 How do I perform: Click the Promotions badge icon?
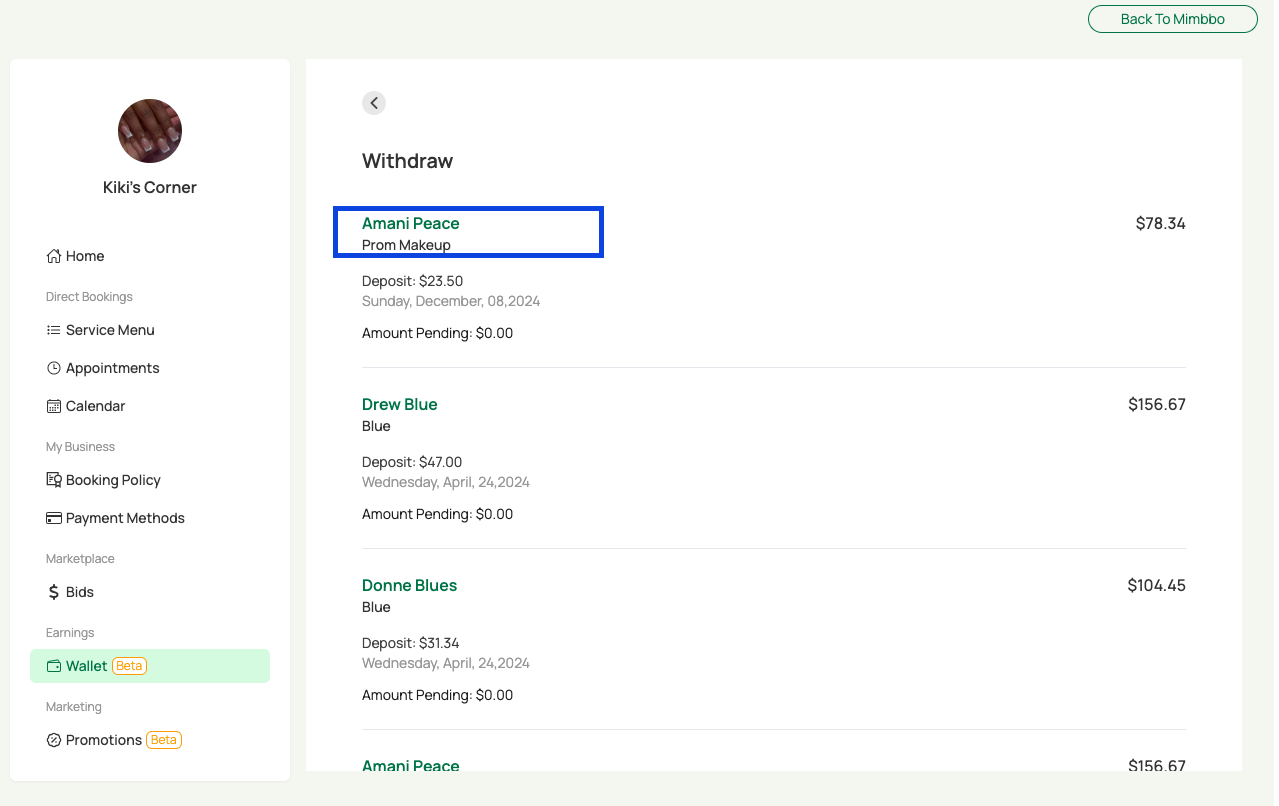[x=54, y=740]
